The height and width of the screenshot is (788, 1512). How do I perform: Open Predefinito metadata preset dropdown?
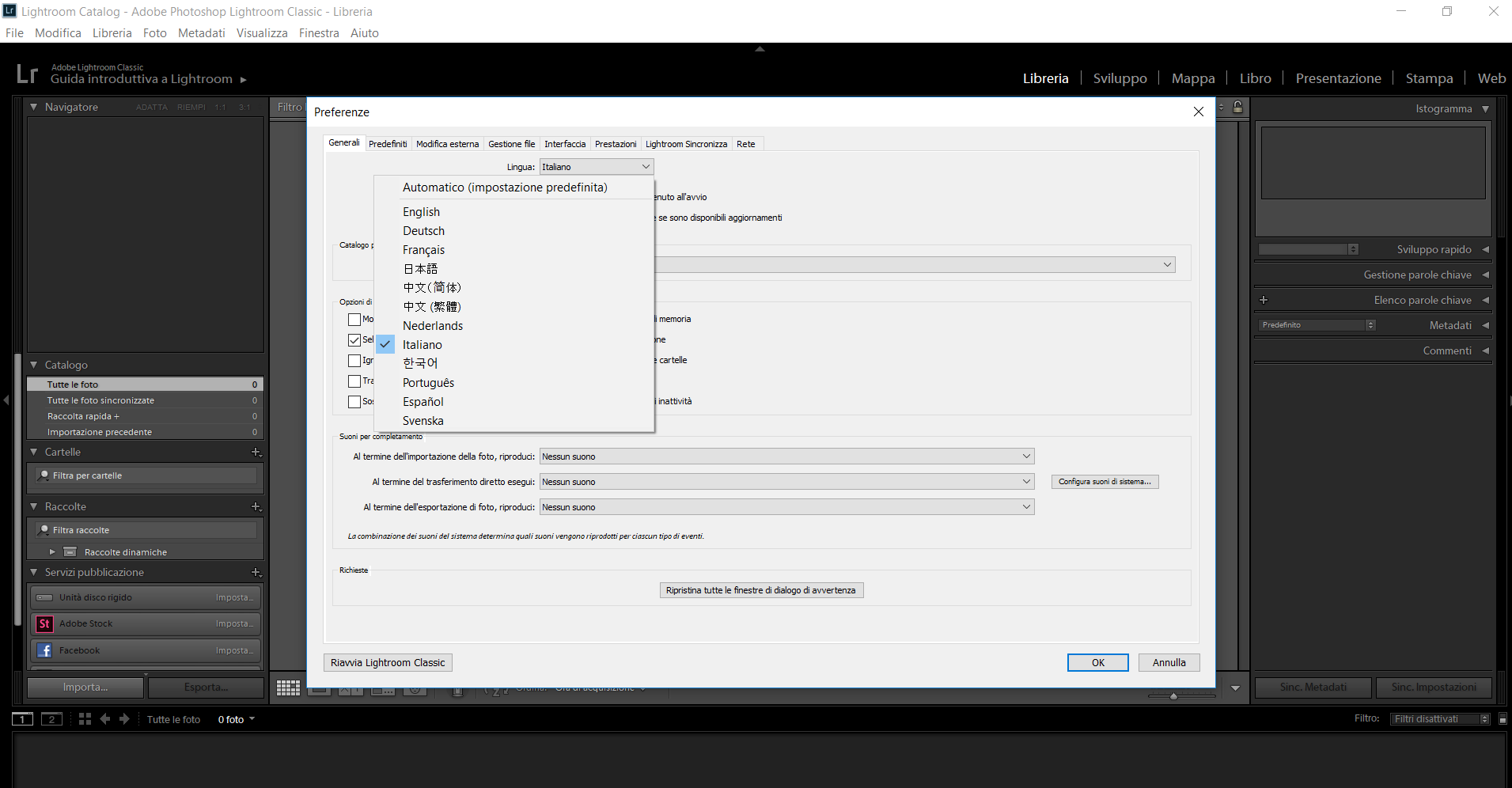(1317, 325)
